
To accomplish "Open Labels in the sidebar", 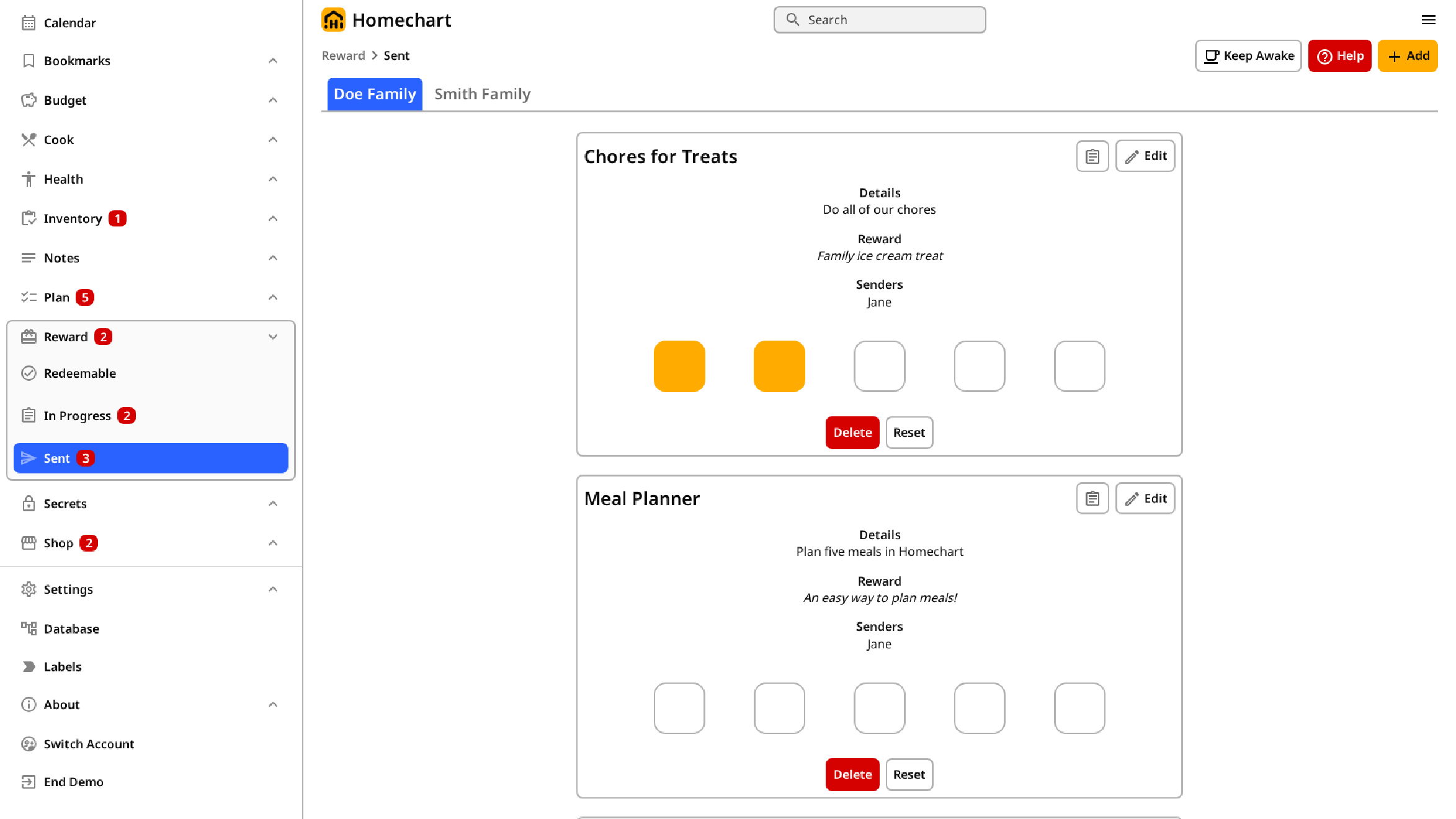I will pyautogui.click(x=63, y=667).
